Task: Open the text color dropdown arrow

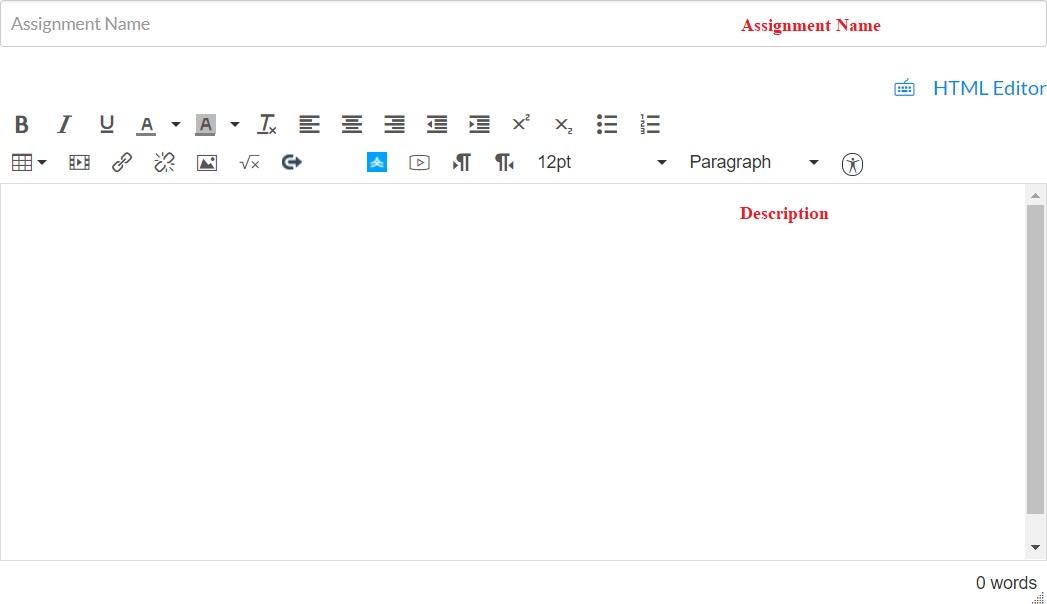Action: tap(176, 124)
